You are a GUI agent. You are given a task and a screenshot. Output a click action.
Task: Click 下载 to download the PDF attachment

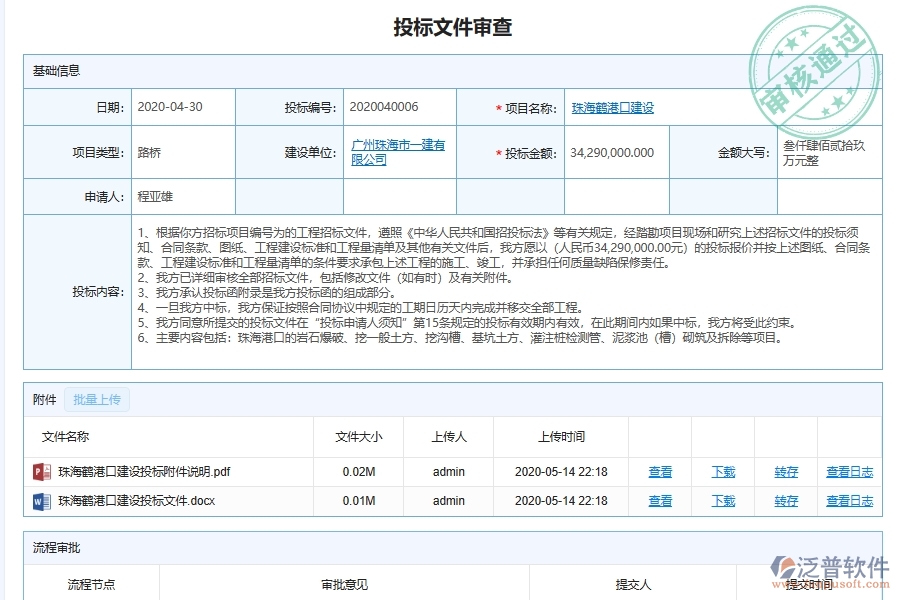722,471
